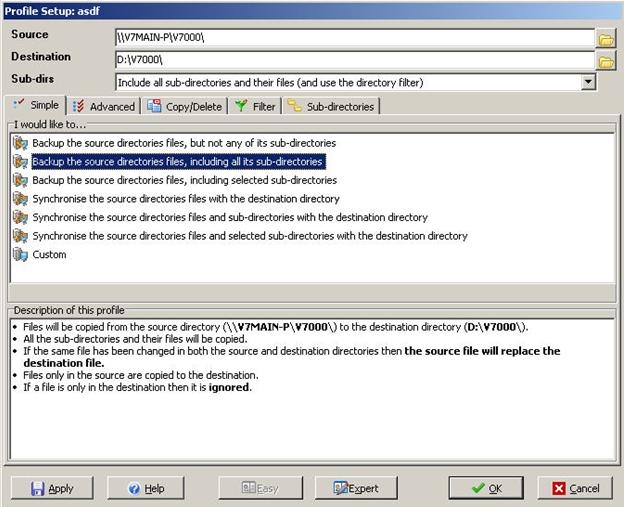The image size is (624, 507).
Task: Confirm with the OK button
Action: pyautogui.click(x=486, y=488)
